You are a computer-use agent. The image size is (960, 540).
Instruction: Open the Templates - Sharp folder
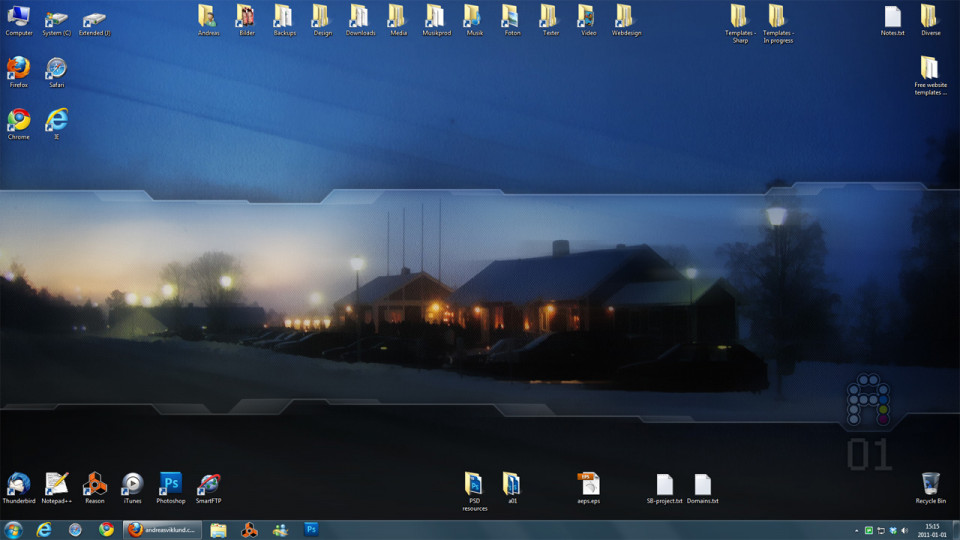click(740, 24)
